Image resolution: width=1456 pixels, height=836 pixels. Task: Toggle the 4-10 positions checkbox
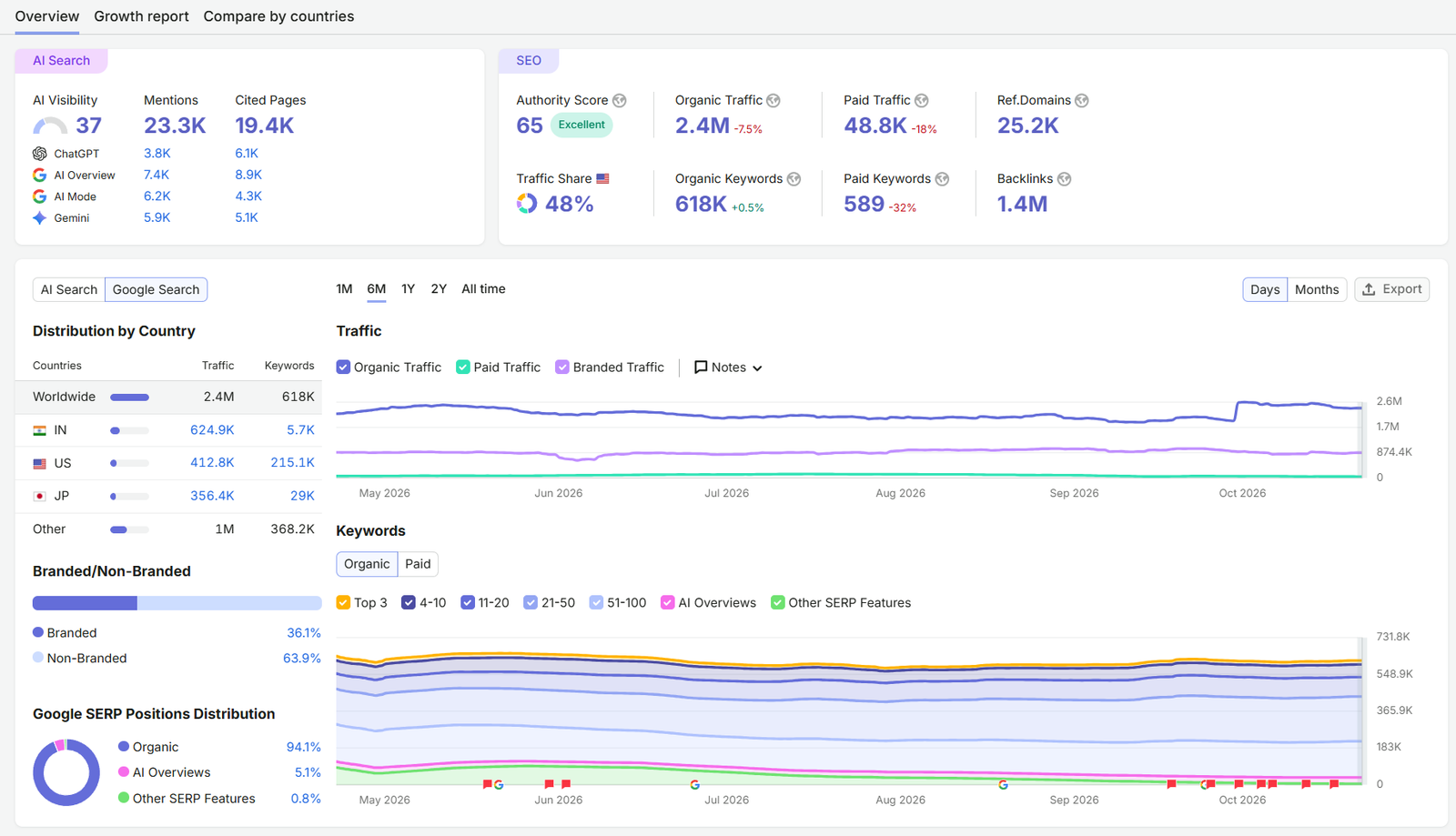(409, 602)
